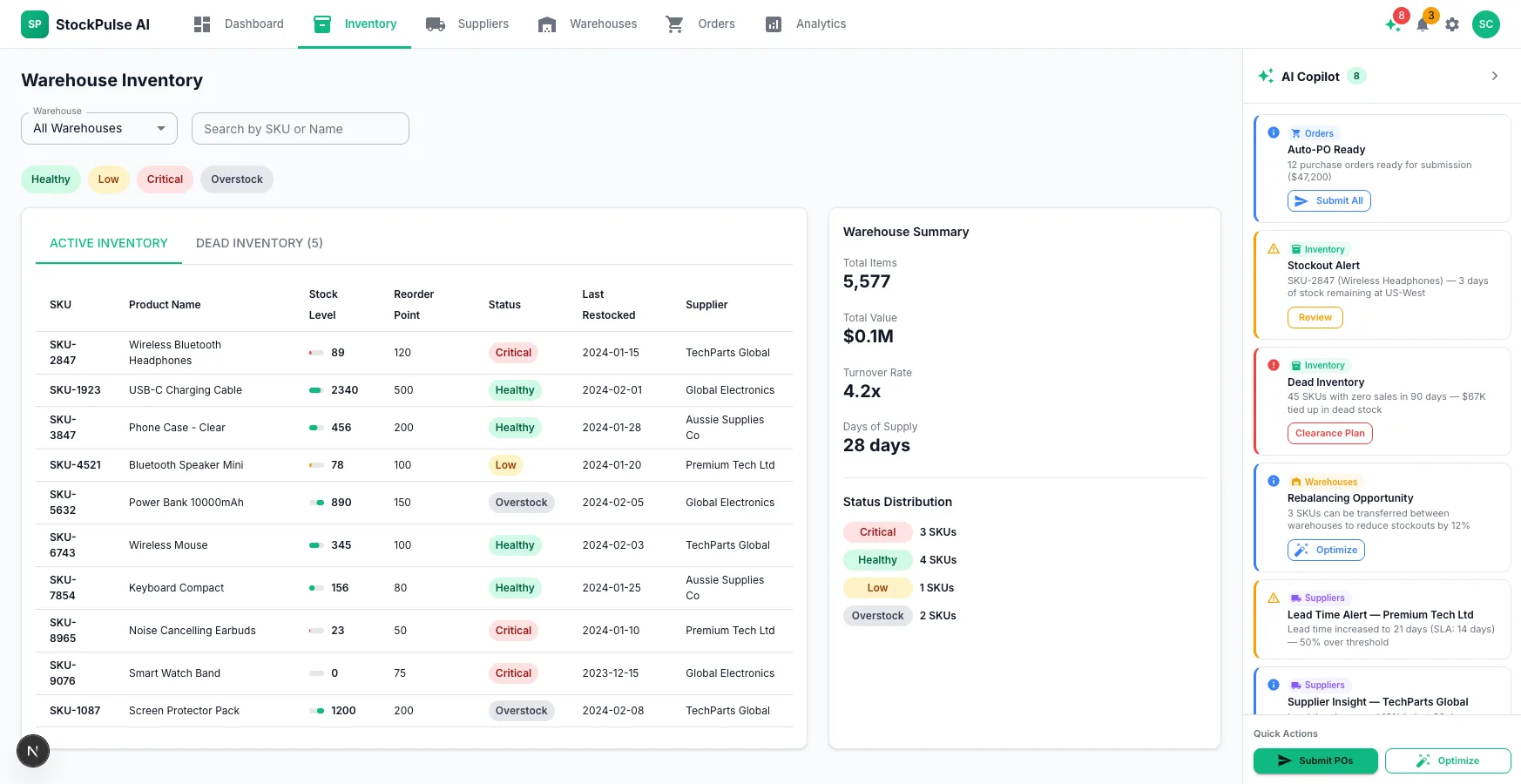Image resolution: width=1521 pixels, height=784 pixels.
Task: Focus the Search by SKU or Name field
Action: tap(301, 129)
